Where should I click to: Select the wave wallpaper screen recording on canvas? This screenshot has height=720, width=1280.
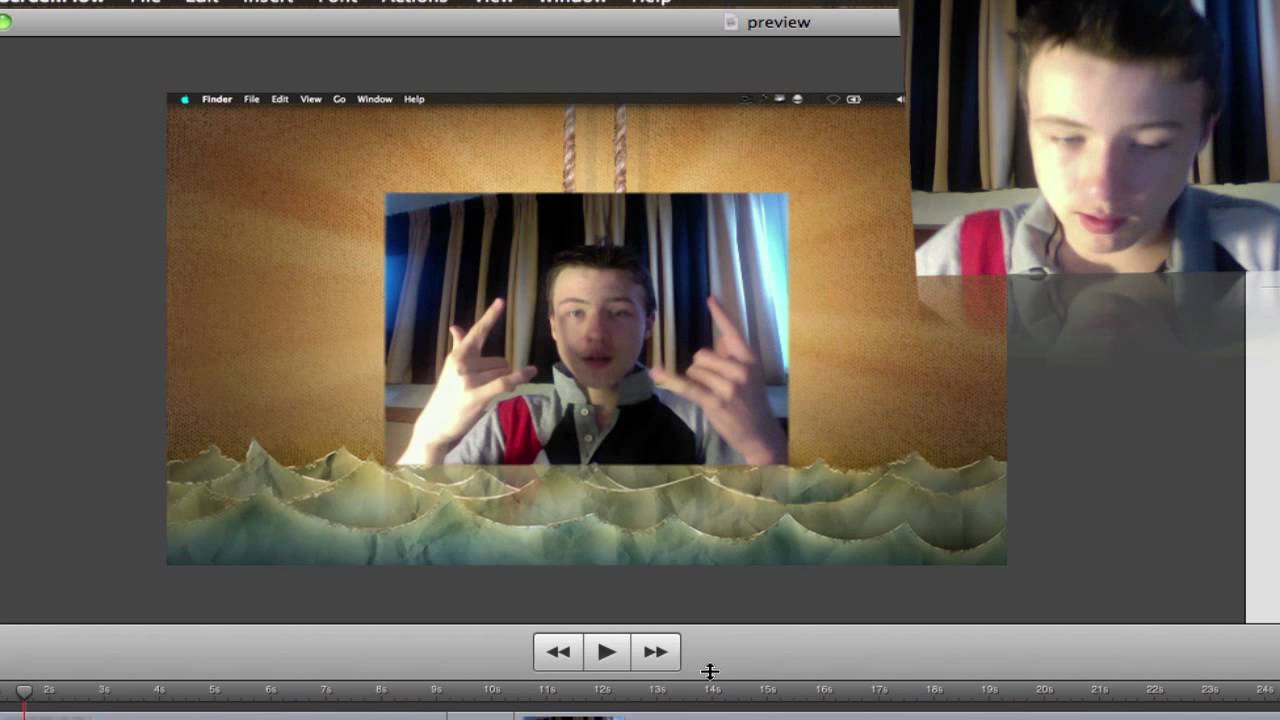click(586, 329)
